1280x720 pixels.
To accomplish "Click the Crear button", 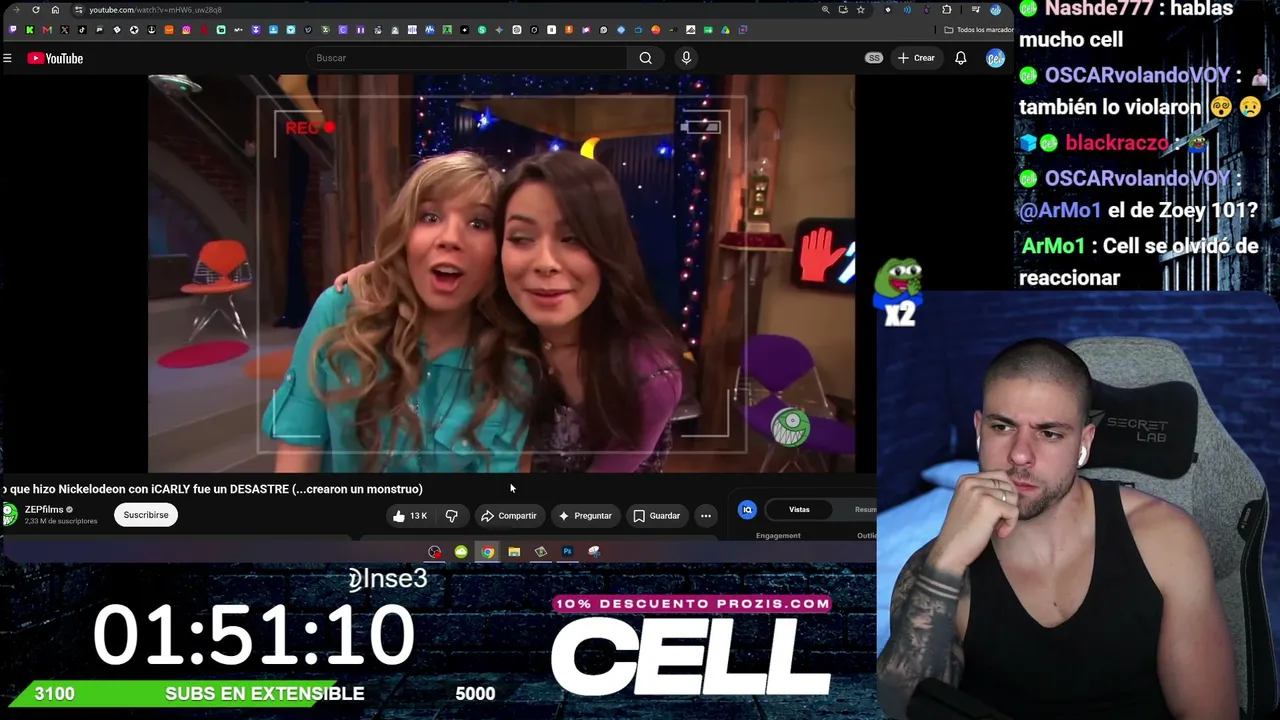I will click(916, 58).
